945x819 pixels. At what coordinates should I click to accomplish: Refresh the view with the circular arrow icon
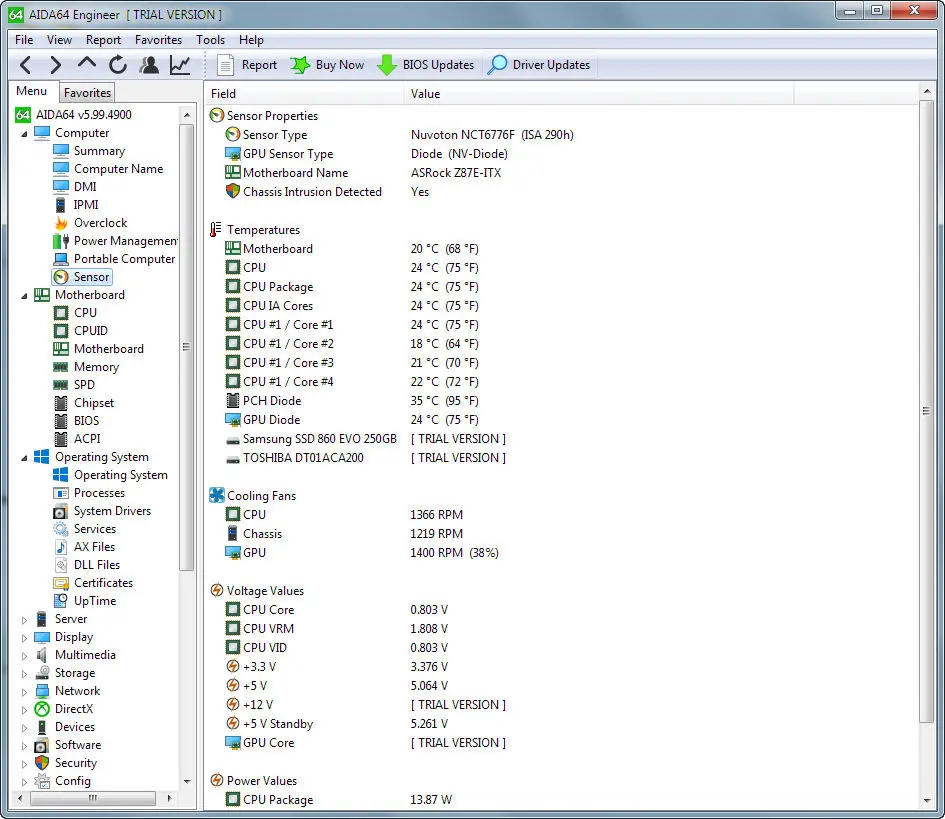click(x=118, y=64)
